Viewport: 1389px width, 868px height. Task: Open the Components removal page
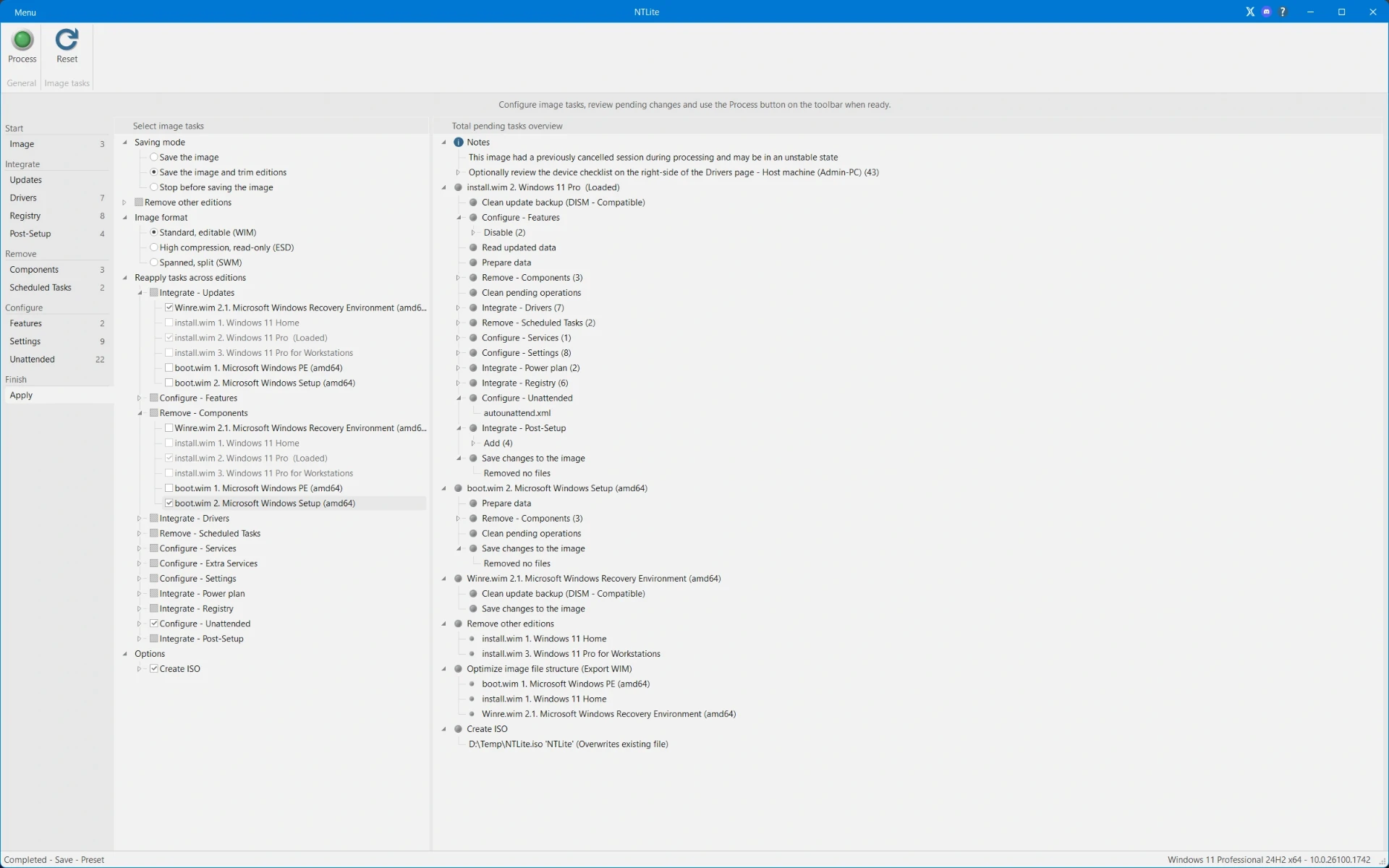point(56,270)
